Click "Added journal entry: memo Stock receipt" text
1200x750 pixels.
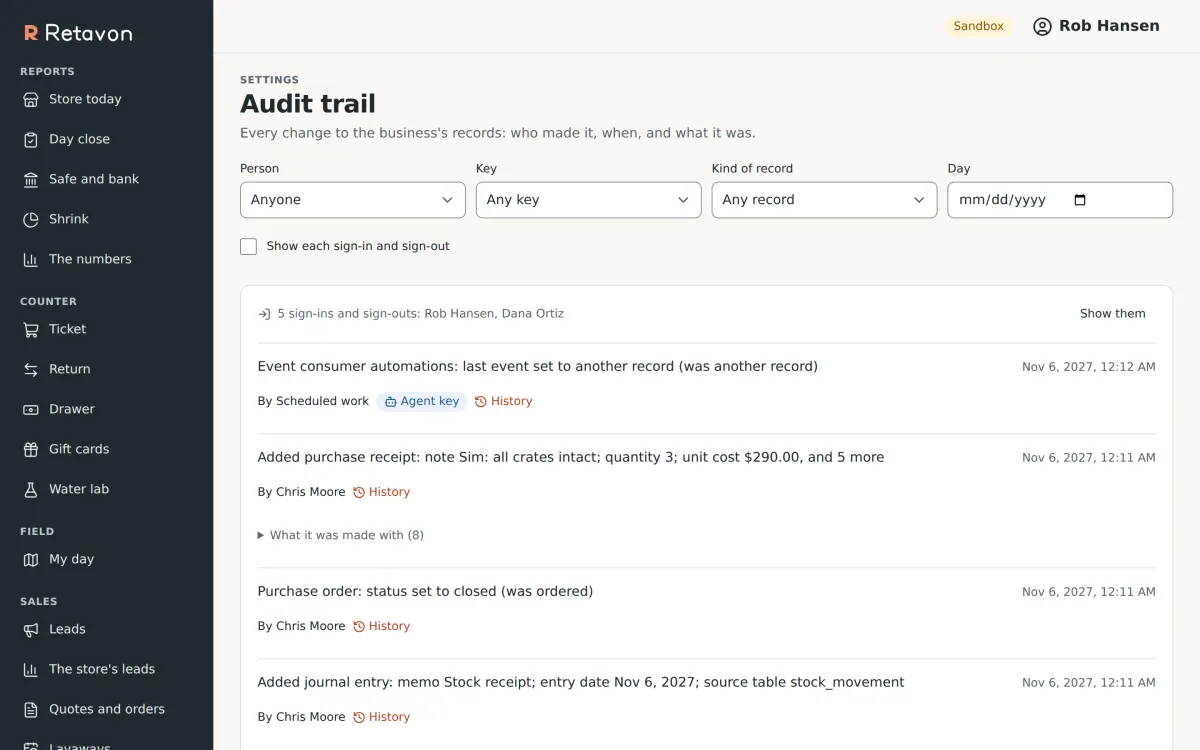[x=395, y=682]
